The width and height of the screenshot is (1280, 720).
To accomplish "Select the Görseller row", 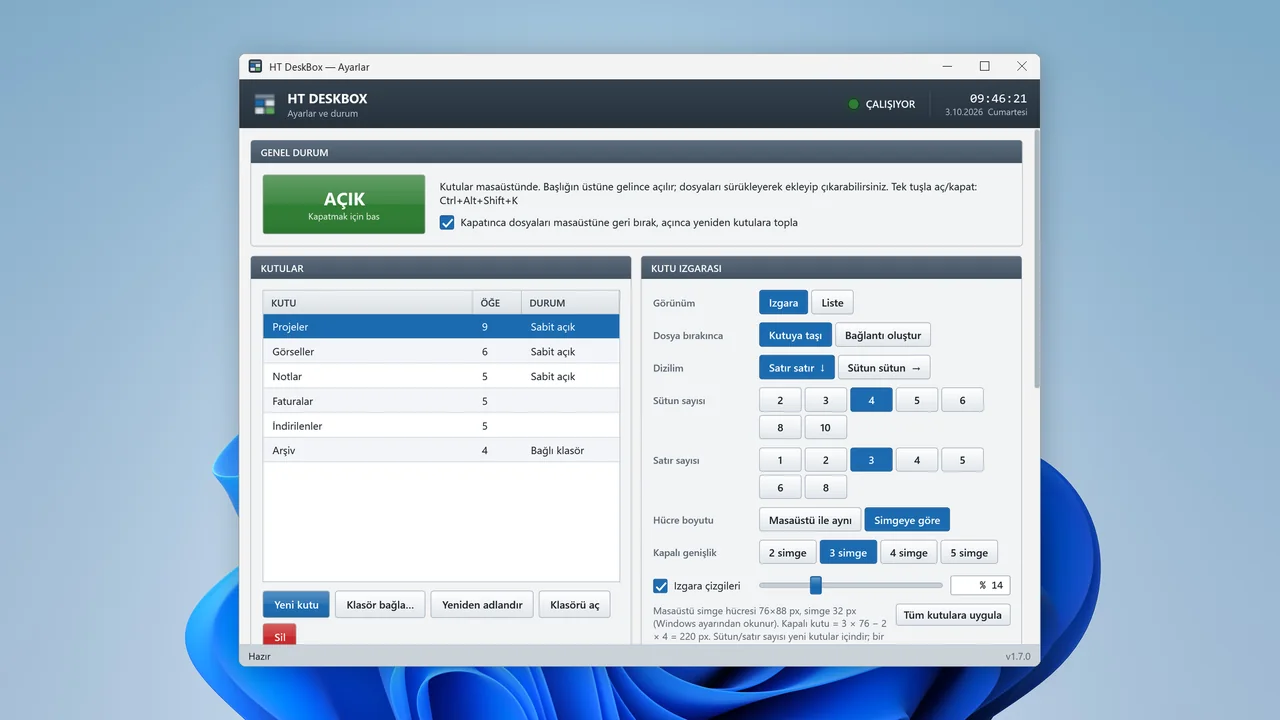I will 441,352.
